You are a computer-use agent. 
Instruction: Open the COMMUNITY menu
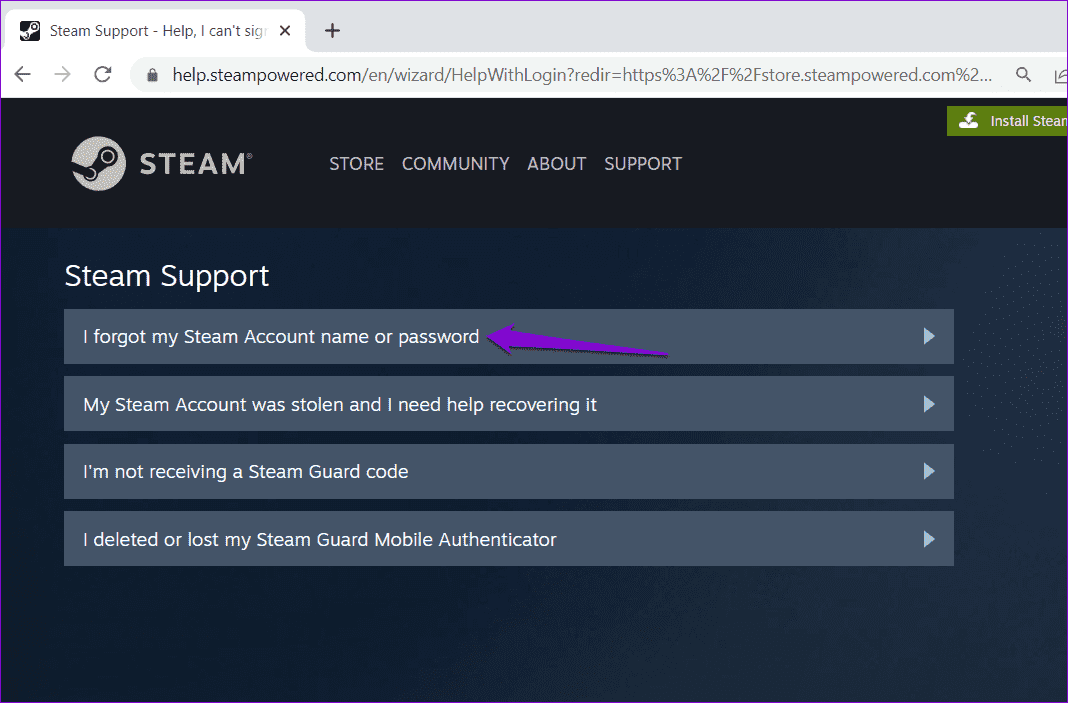pos(456,163)
